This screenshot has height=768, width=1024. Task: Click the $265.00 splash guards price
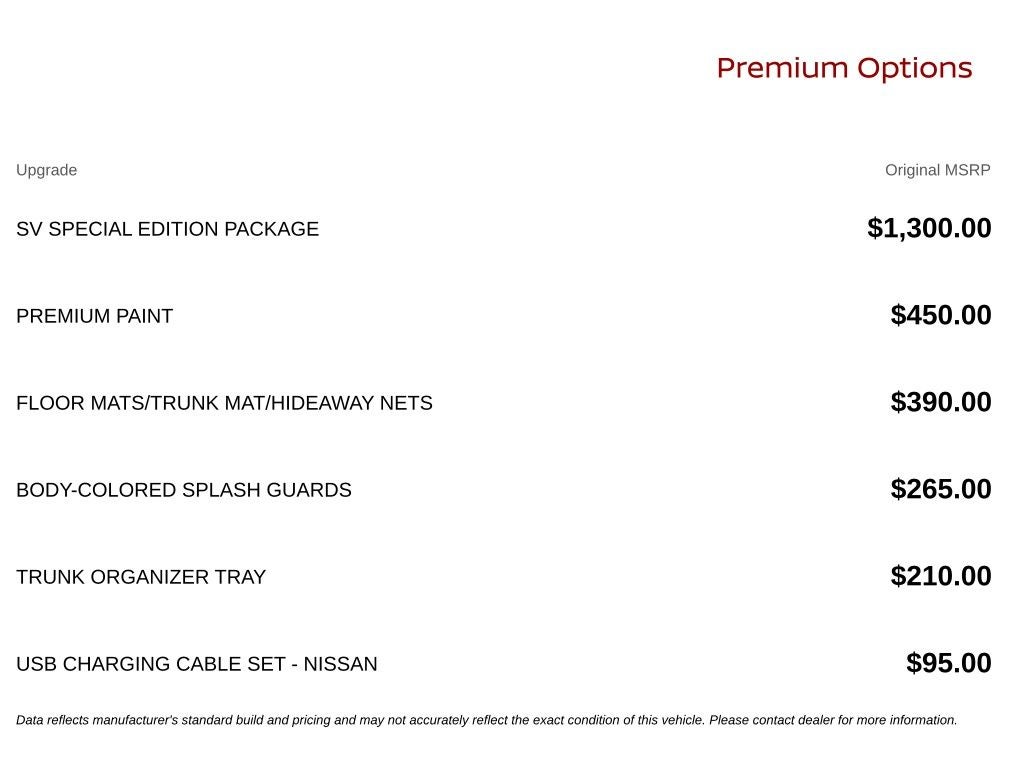point(941,488)
